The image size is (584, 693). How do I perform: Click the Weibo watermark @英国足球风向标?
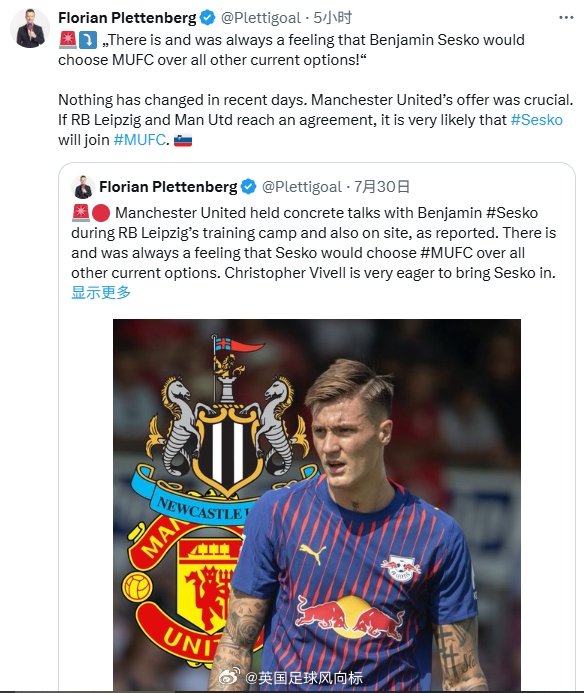tap(292, 677)
